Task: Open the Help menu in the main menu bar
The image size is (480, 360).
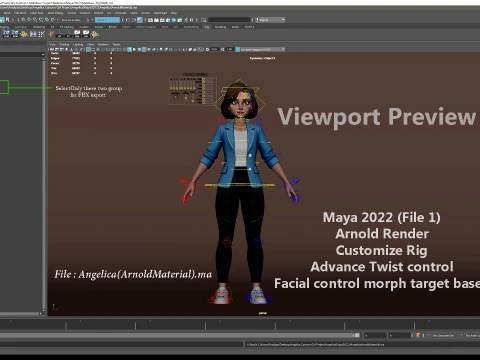Action: (x=174, y=13)
